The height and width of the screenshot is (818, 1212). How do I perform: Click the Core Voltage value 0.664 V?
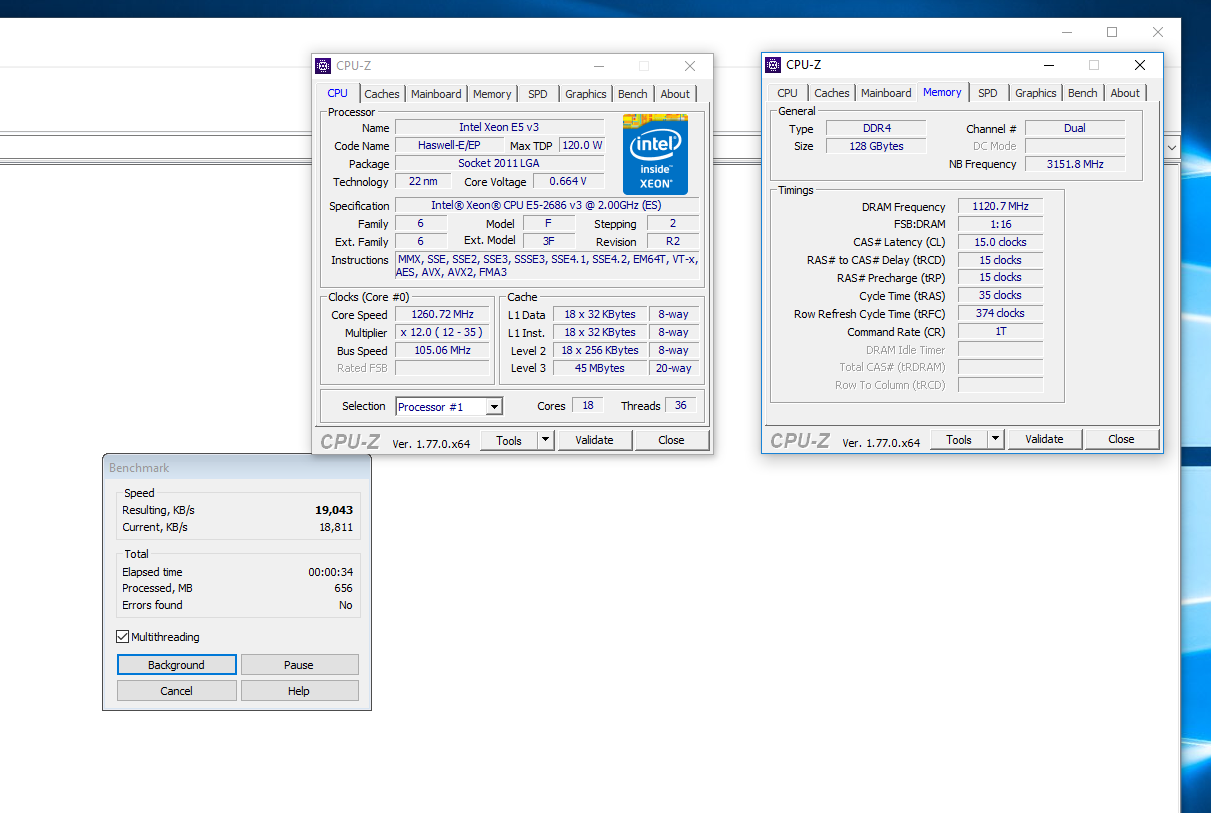click(x=569, y=181)
